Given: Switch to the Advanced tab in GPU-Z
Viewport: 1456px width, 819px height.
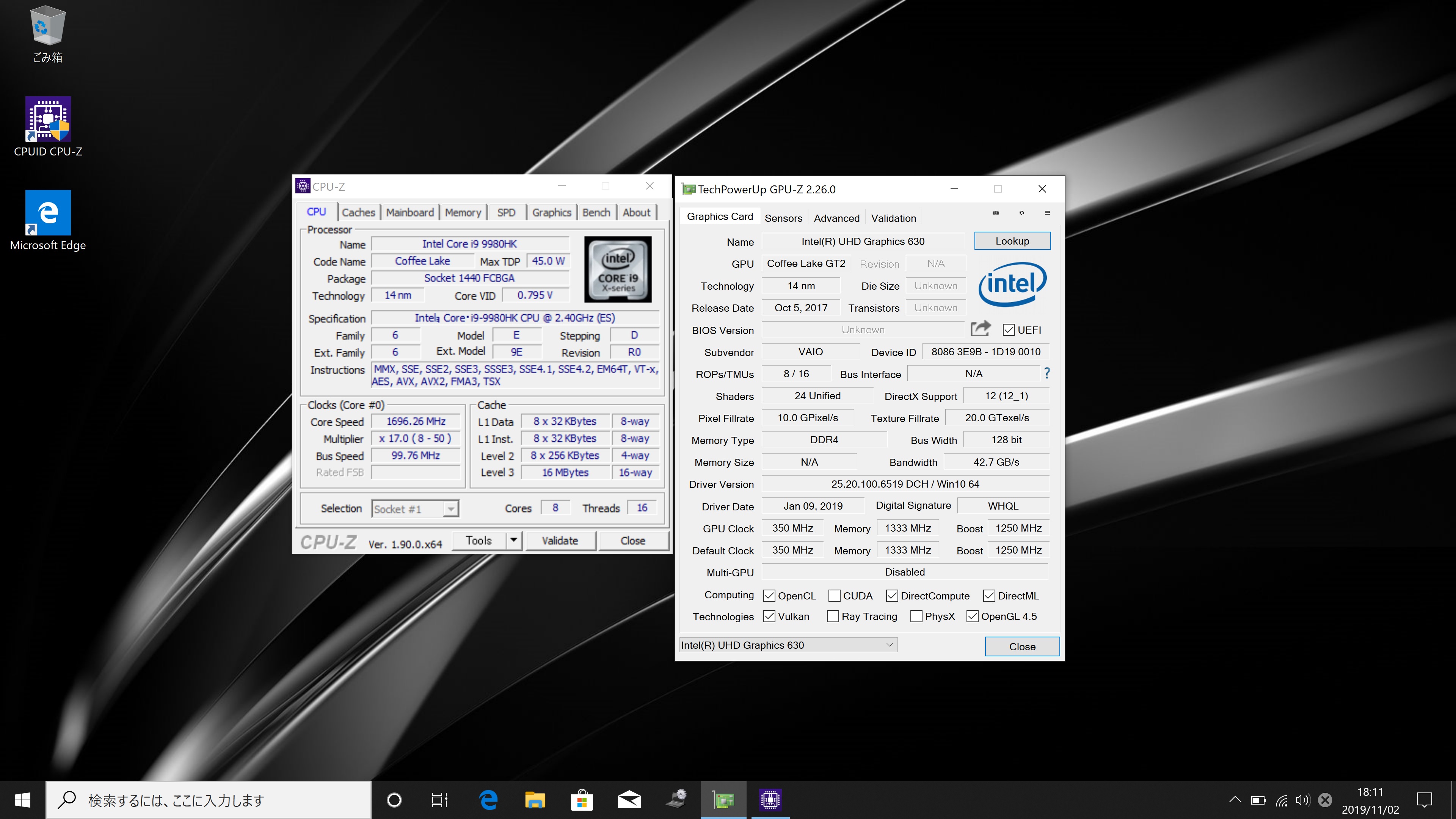Looking at the screenshot, I should pos(836,218).
